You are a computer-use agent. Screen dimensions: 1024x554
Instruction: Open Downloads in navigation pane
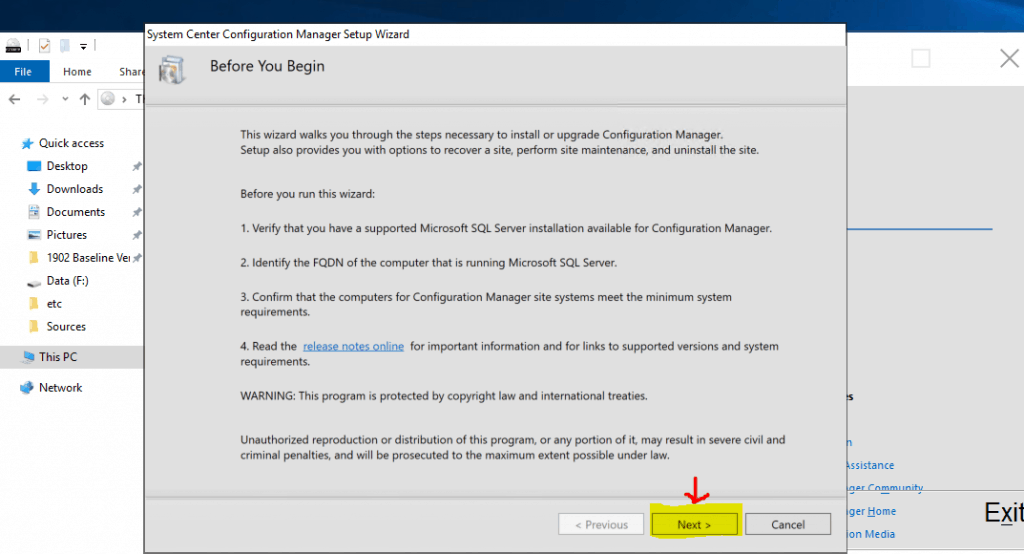74,189
